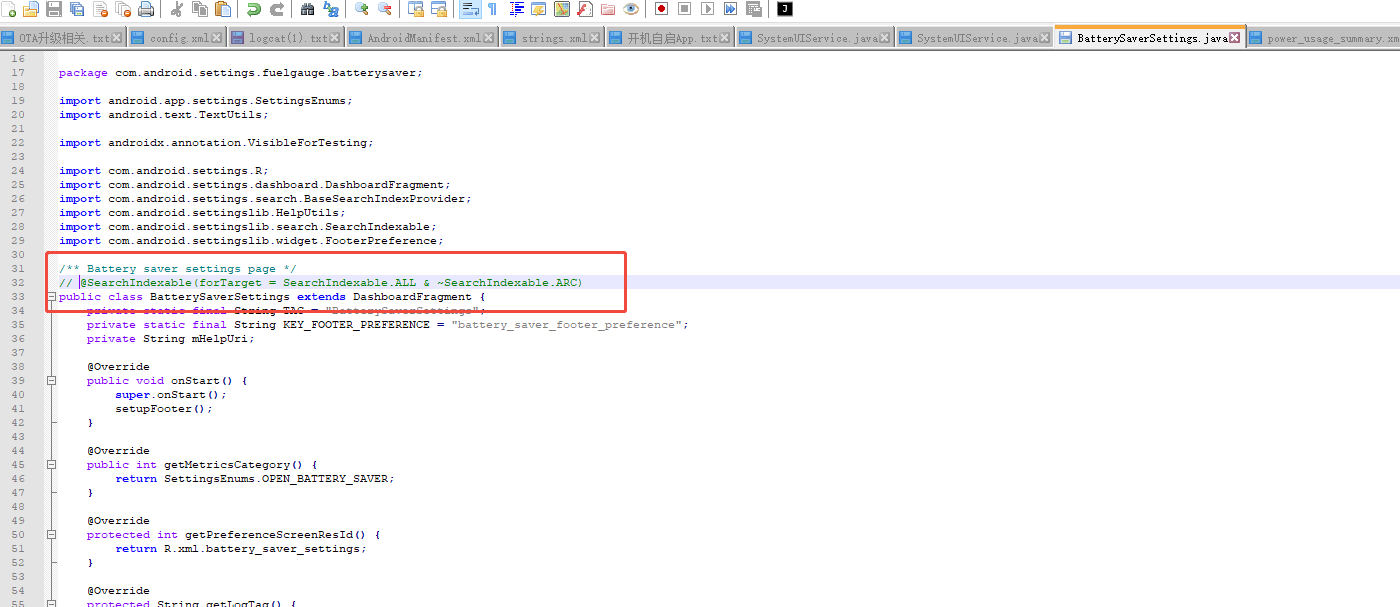Toggle synchronized vertical scrolling
This screenshot has height=607, width=1400.
point(415,9)
